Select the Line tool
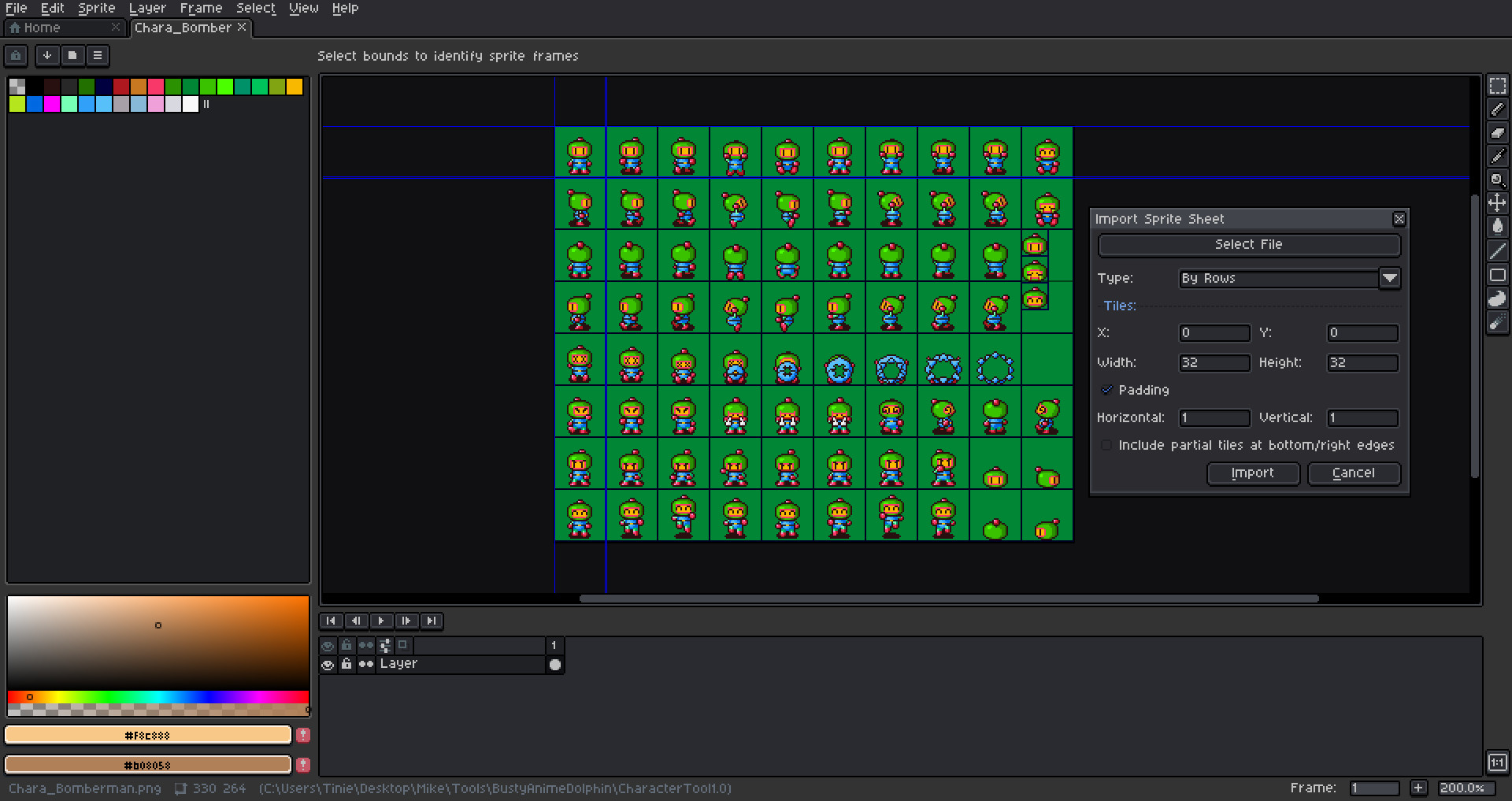 [1497, 250]
